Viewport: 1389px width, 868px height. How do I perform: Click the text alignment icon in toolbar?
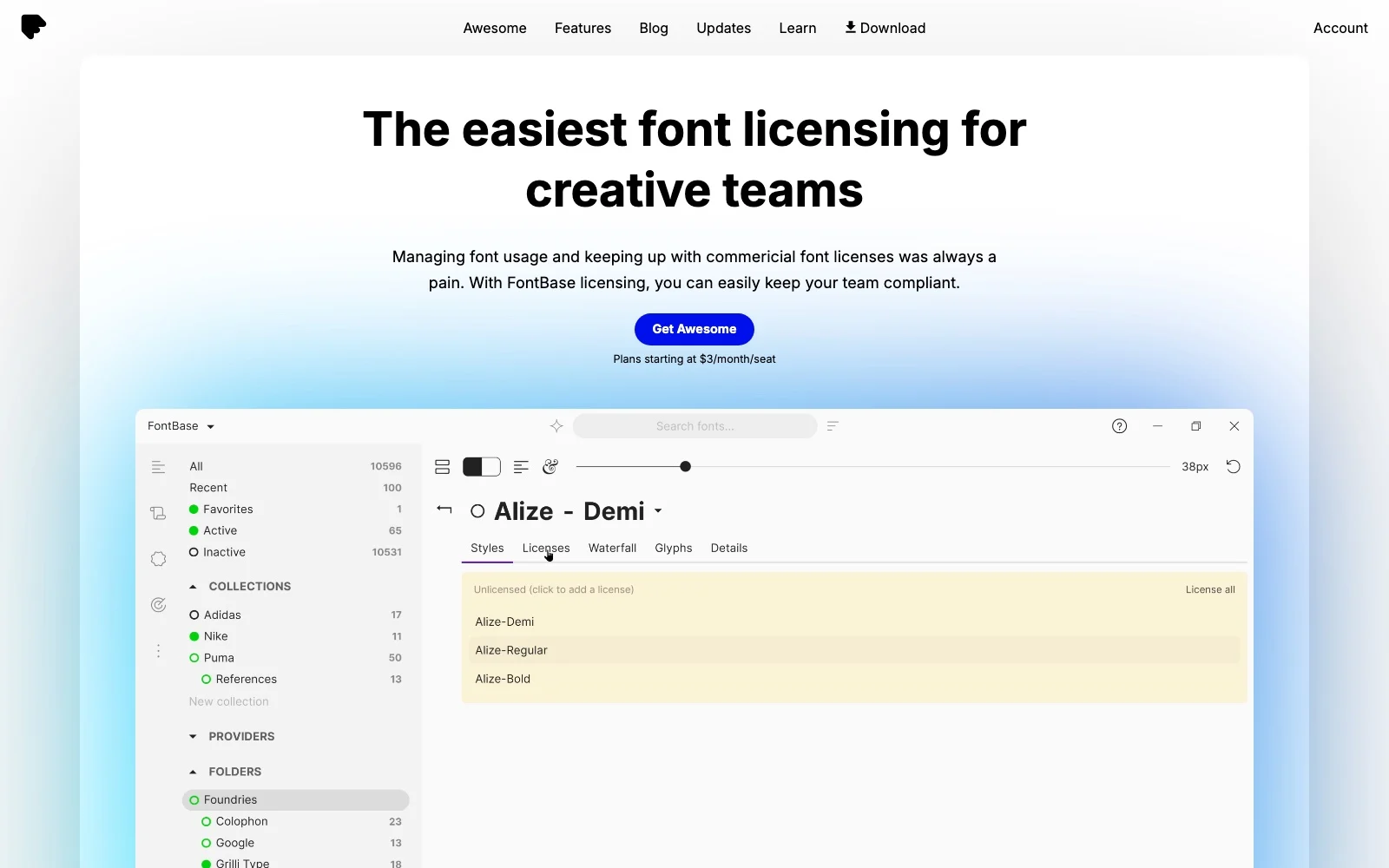pyautogui.click(x=521, y=467)
